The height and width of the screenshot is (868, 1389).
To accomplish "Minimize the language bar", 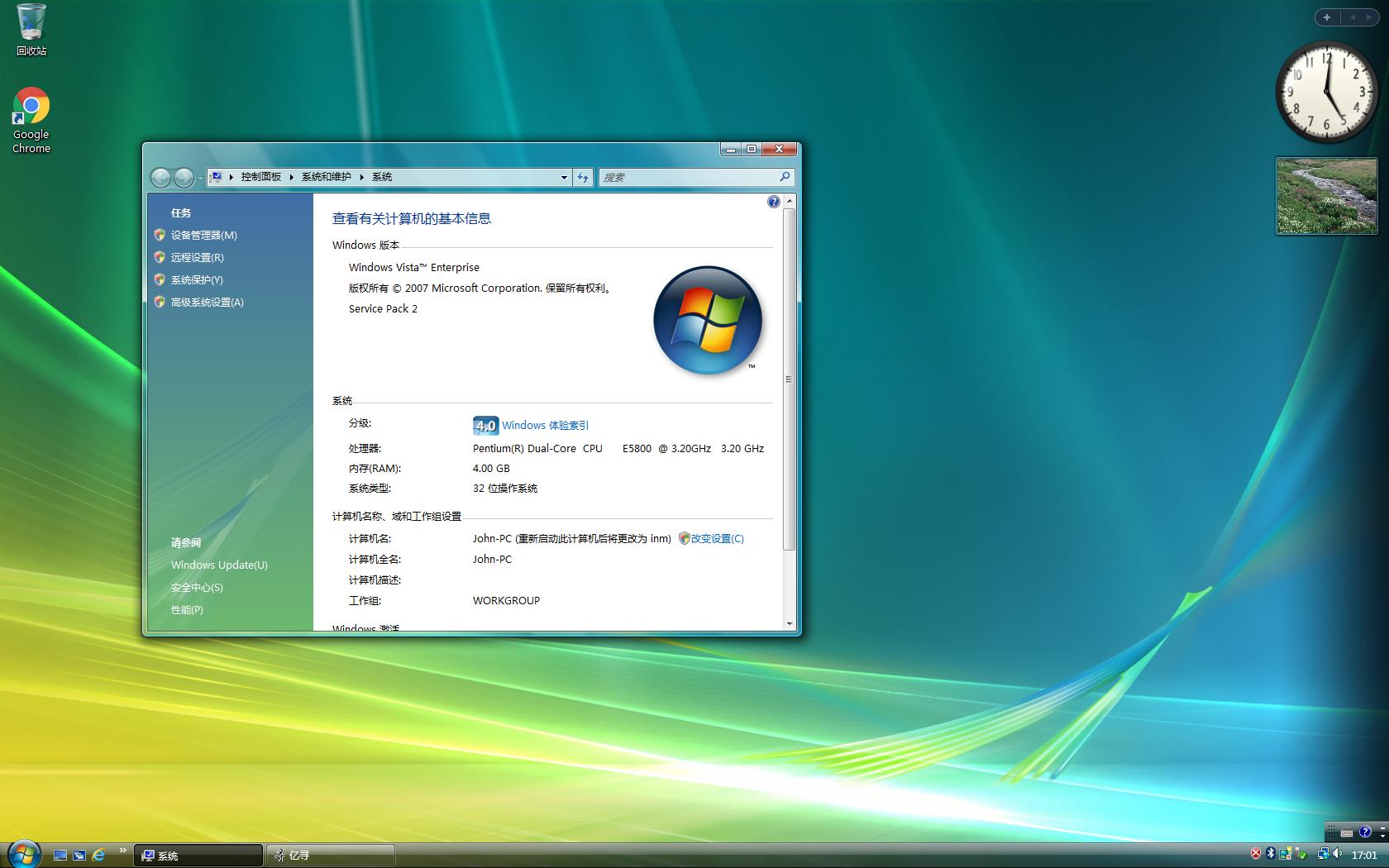I will click(x=1382, y=828).
